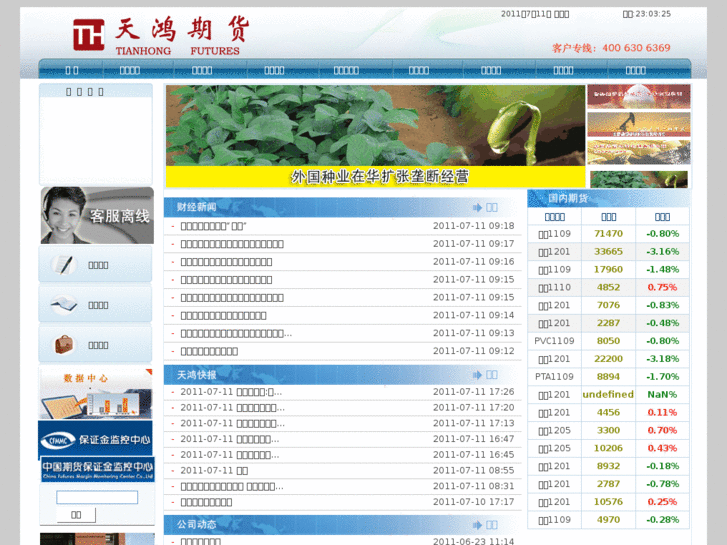The height and width of the screenshot is (545, 727).
Task: Click the PTA1109 contract cell
Action: (x=555, y=377)
